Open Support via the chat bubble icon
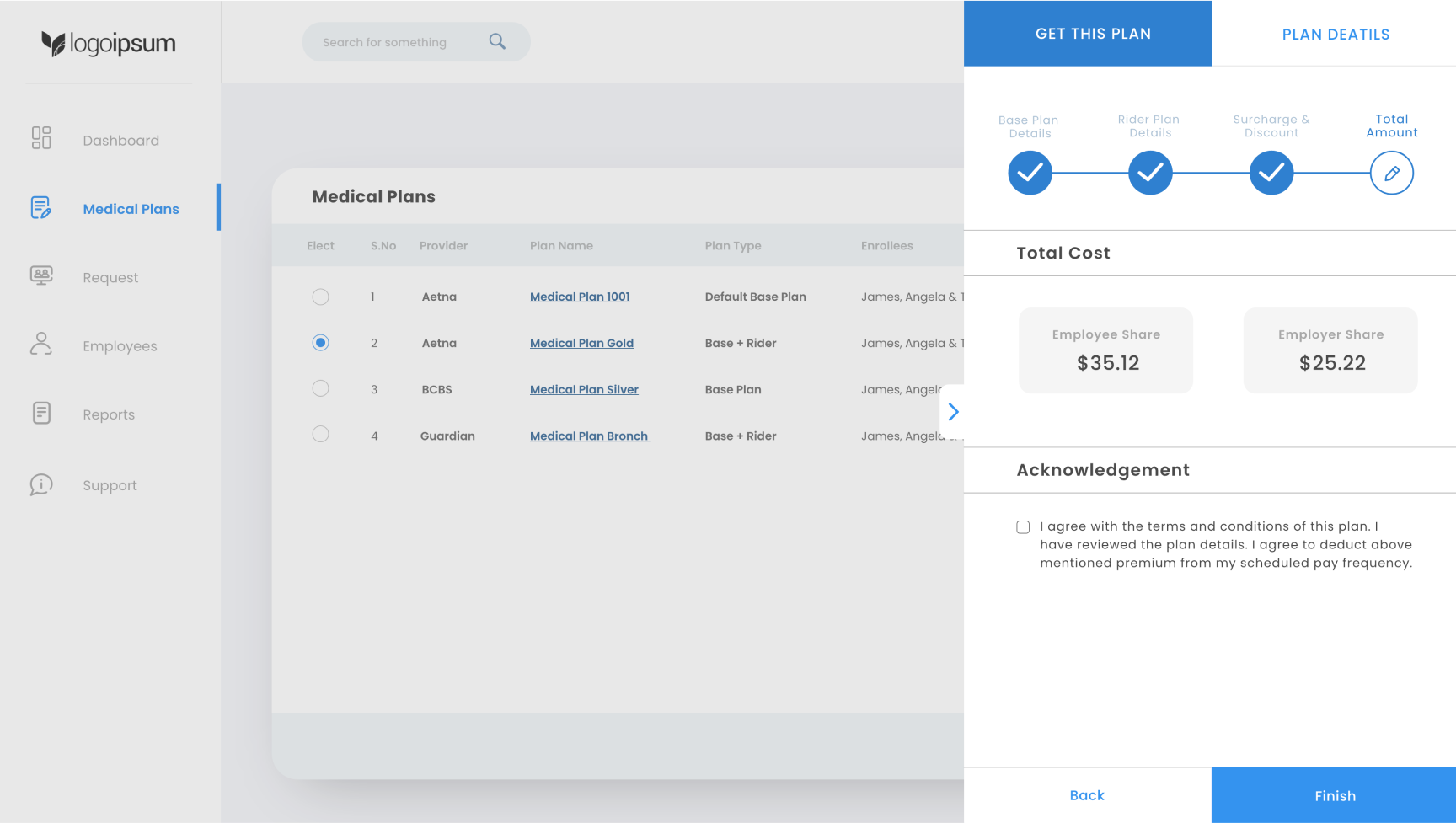Viewport: 1456px width, 823px height. point(41,484)
